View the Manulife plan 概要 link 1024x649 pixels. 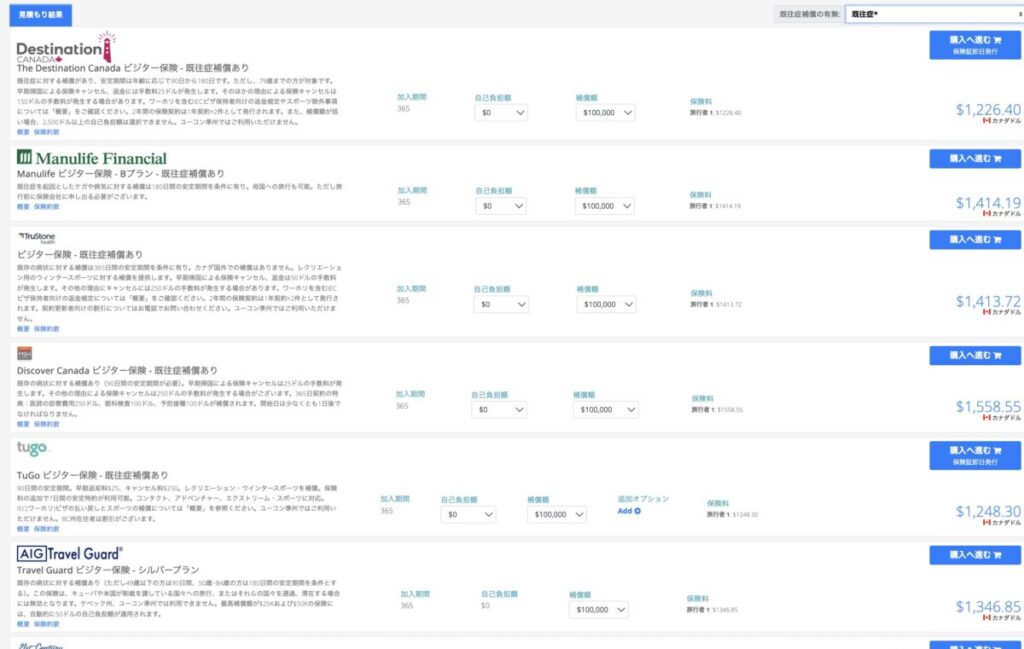[23, 206]
